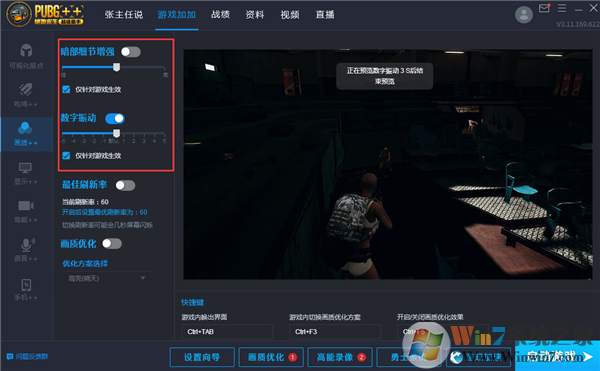600x371 pixels.
Task: Open the 高亮(晴天) 优化方案 dropdown
Action: [106, 278]
